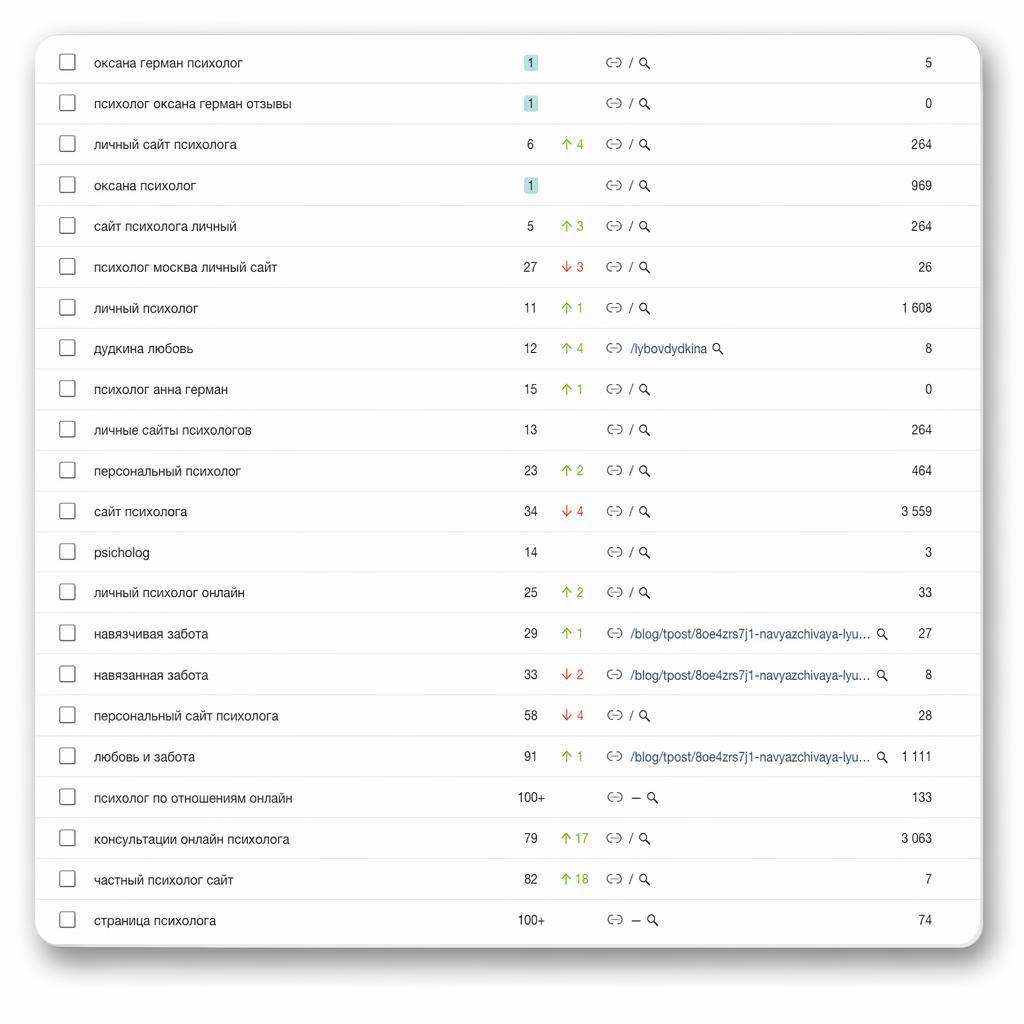Open the /lybovdydkina page link

click(x=668, y=349)
